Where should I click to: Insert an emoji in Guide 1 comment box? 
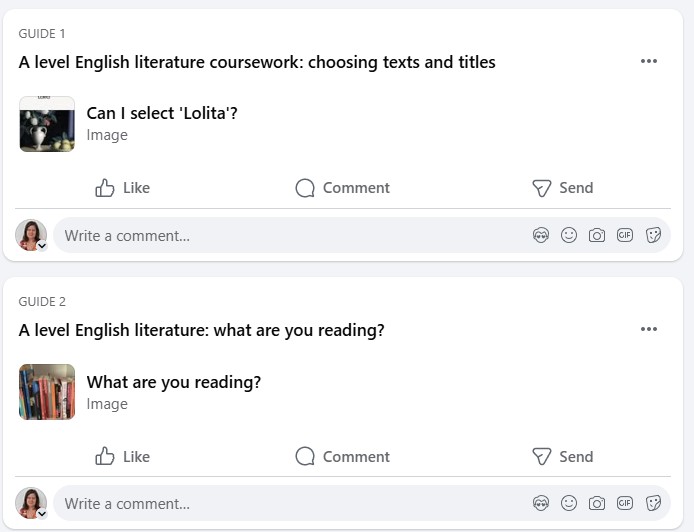click(x=569, y=236)
